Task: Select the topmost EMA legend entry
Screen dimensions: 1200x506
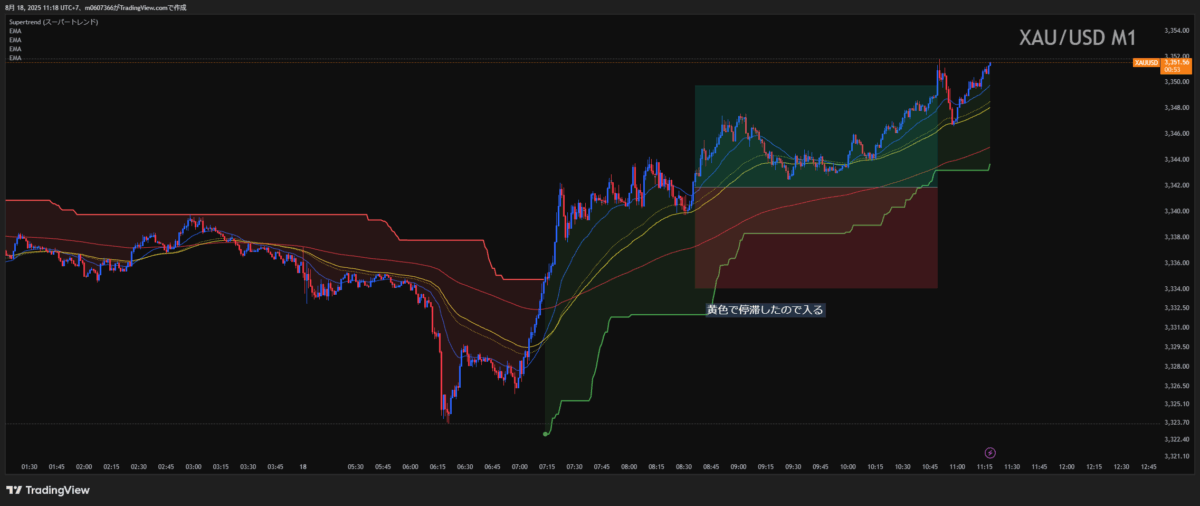Action: click(x=15, y=31)
